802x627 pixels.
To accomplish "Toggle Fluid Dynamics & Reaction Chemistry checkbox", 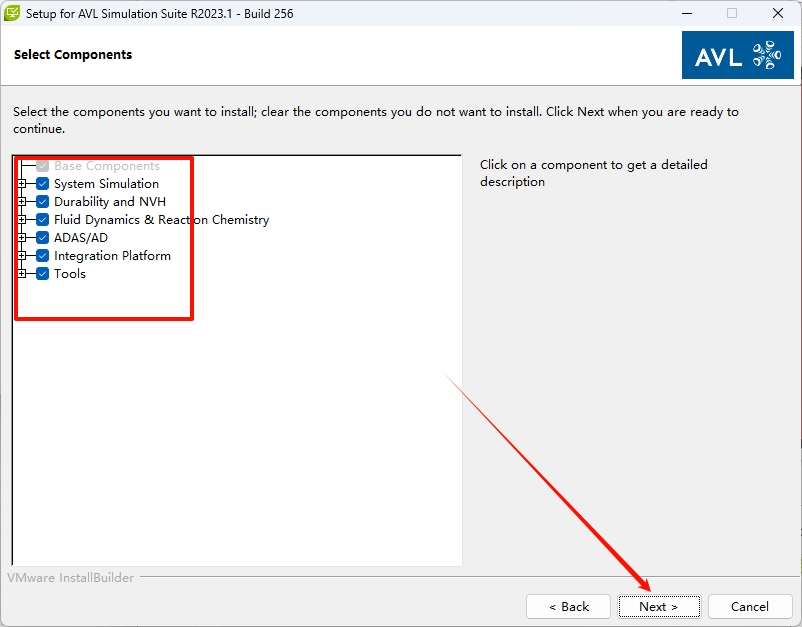I will (43, 220).
